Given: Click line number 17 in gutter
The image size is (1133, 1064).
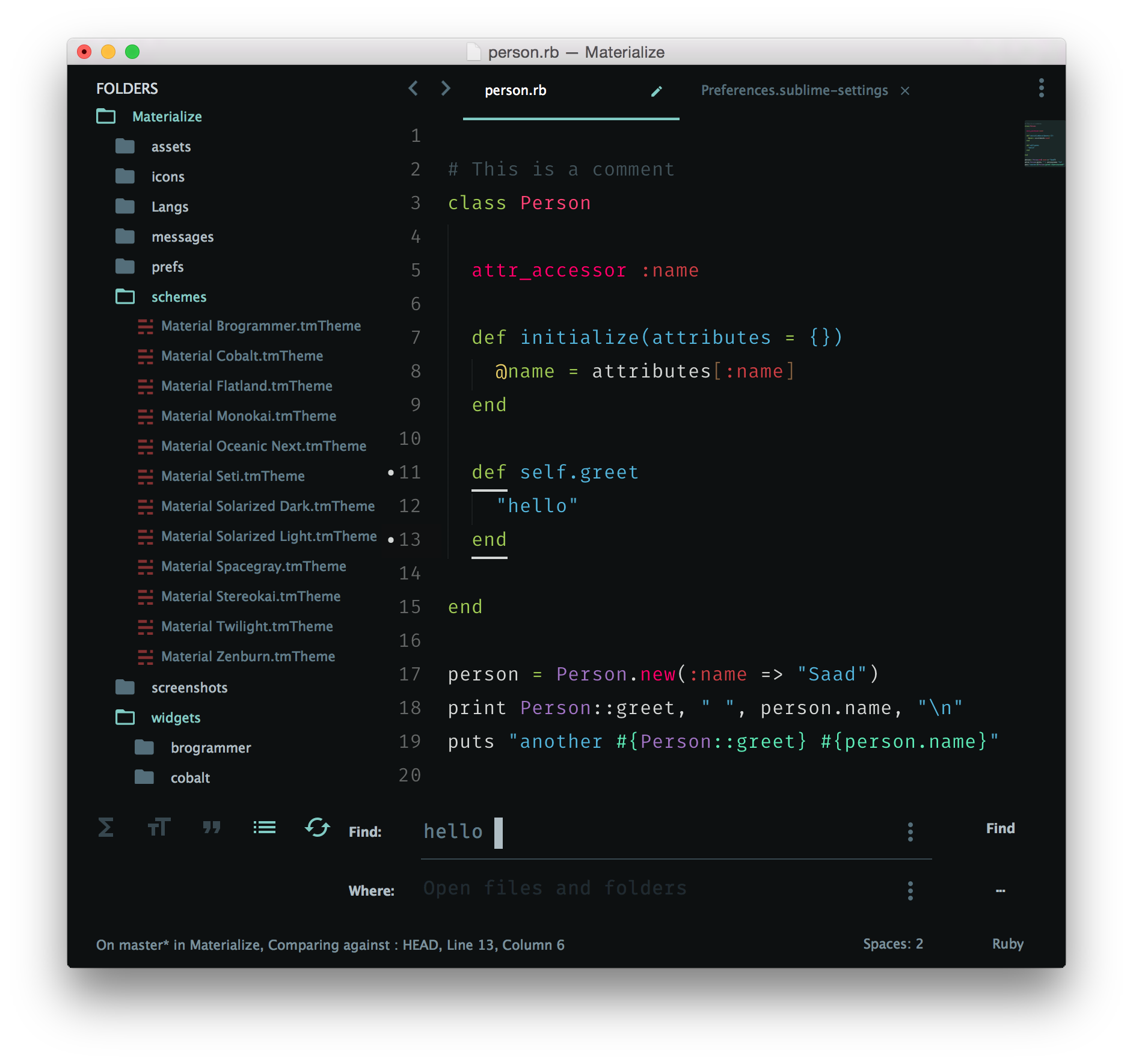Looking at the screenshot, I should pyautogui.click(x=410, y=674).
